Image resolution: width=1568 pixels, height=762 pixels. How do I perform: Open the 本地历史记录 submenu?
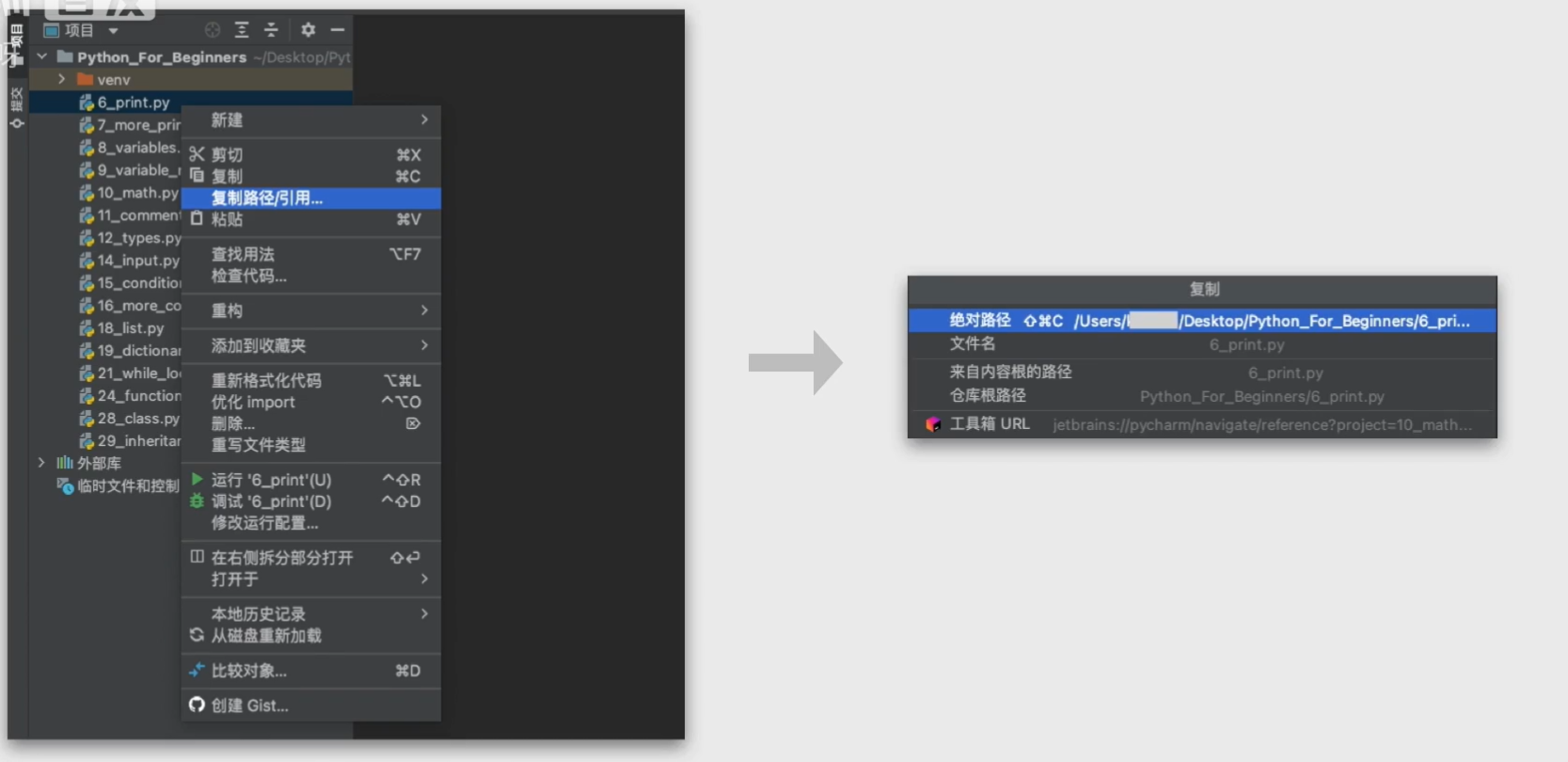pyautogui.click(x=310, y=614)
